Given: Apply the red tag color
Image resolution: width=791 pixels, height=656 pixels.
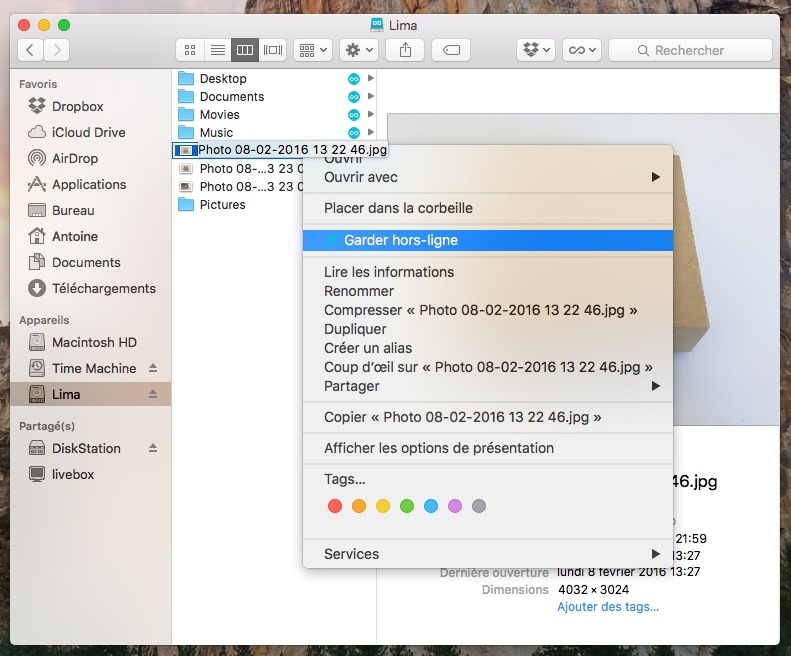Looking at the screenshot, I should tap(335, 506).
